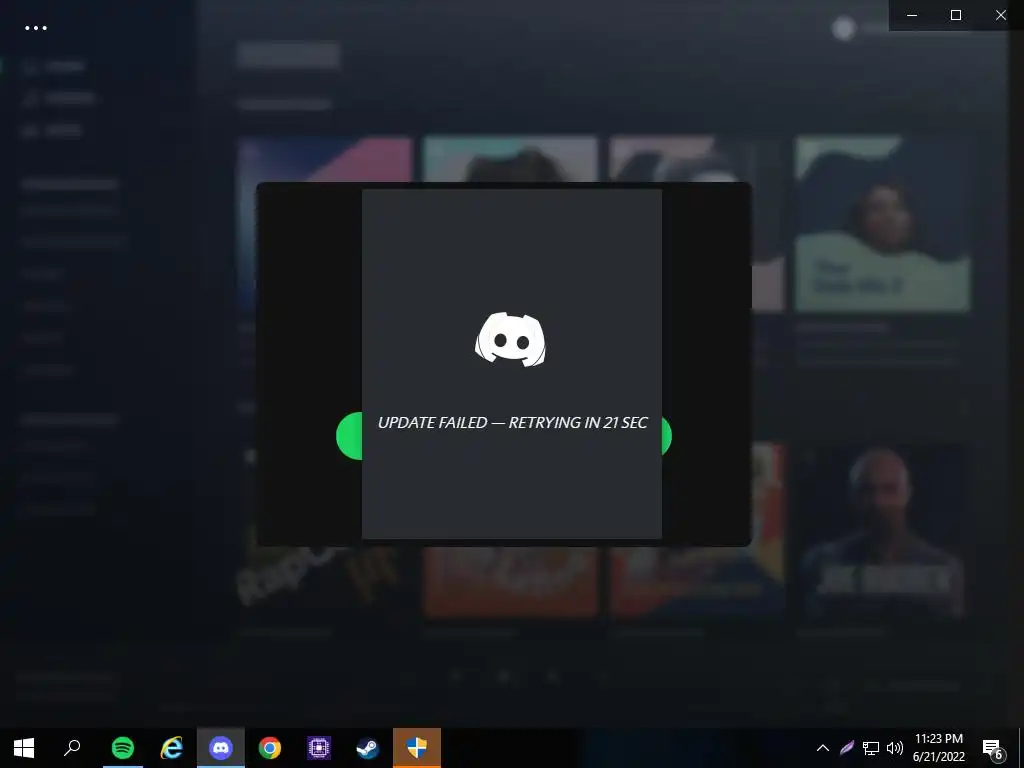This screenshot has height=768, width=1024.
Task: Open network status tray icon
Action: [871, 748]
